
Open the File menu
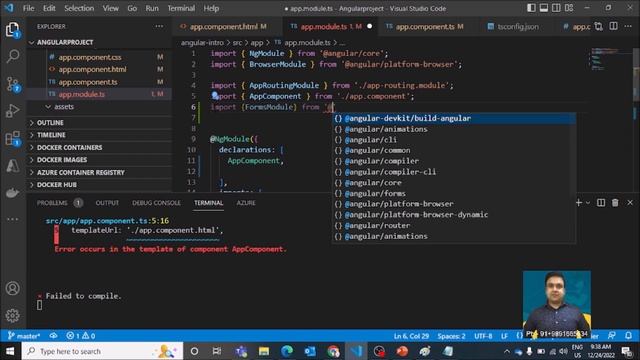point(29,8)
